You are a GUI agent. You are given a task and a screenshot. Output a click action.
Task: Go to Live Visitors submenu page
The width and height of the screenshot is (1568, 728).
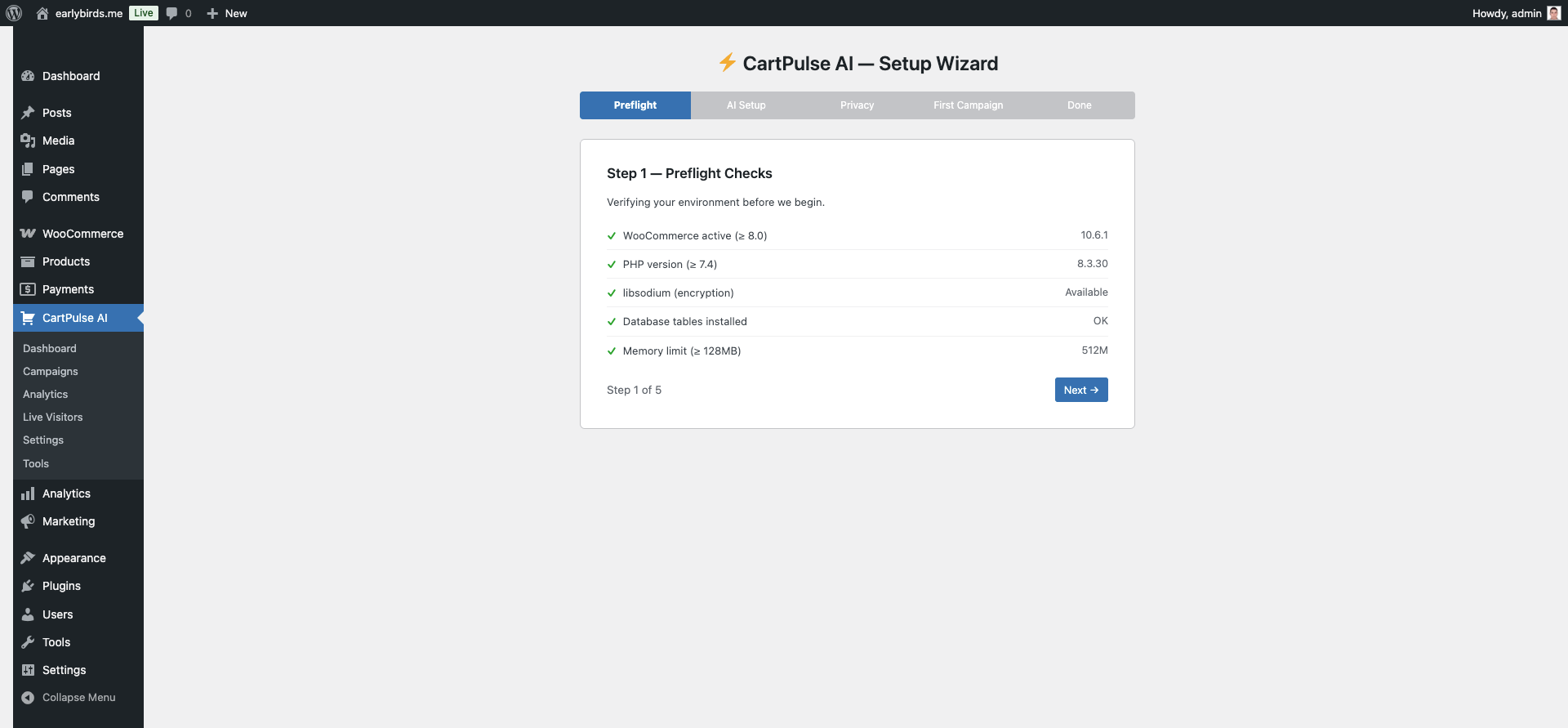point(53,417)
